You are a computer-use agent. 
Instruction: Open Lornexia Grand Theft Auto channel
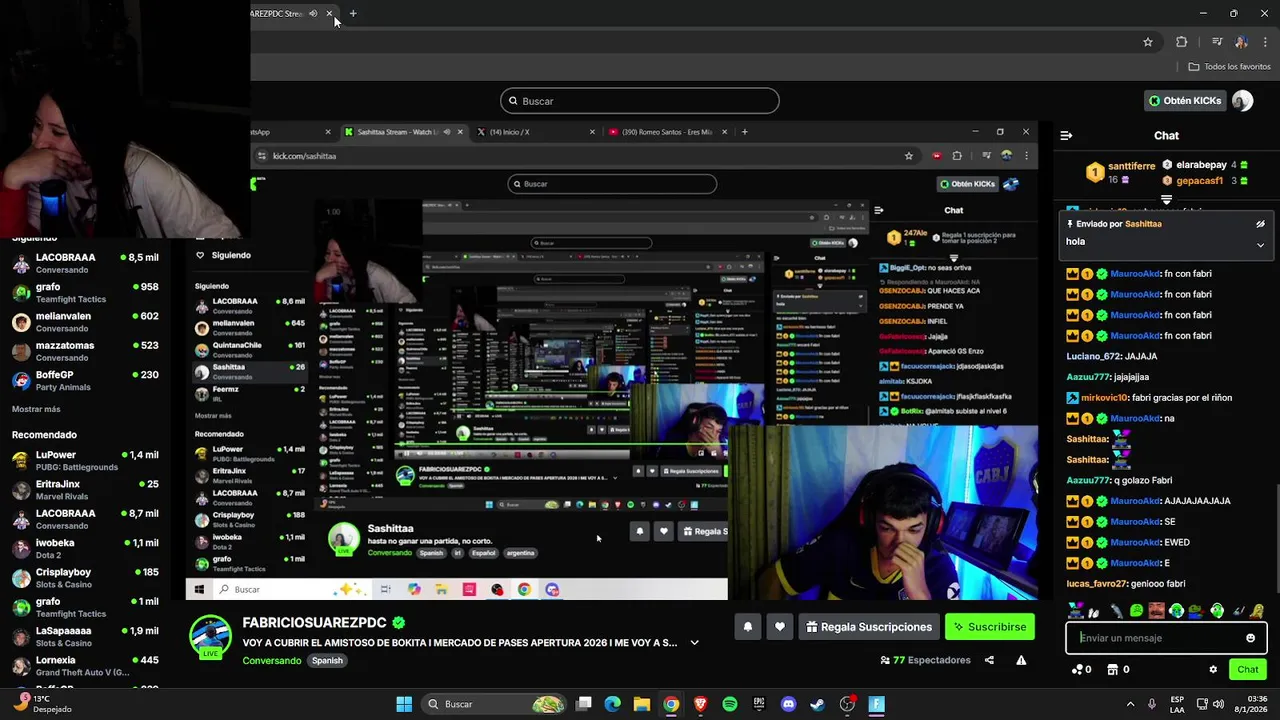click(x=85, y=666)
